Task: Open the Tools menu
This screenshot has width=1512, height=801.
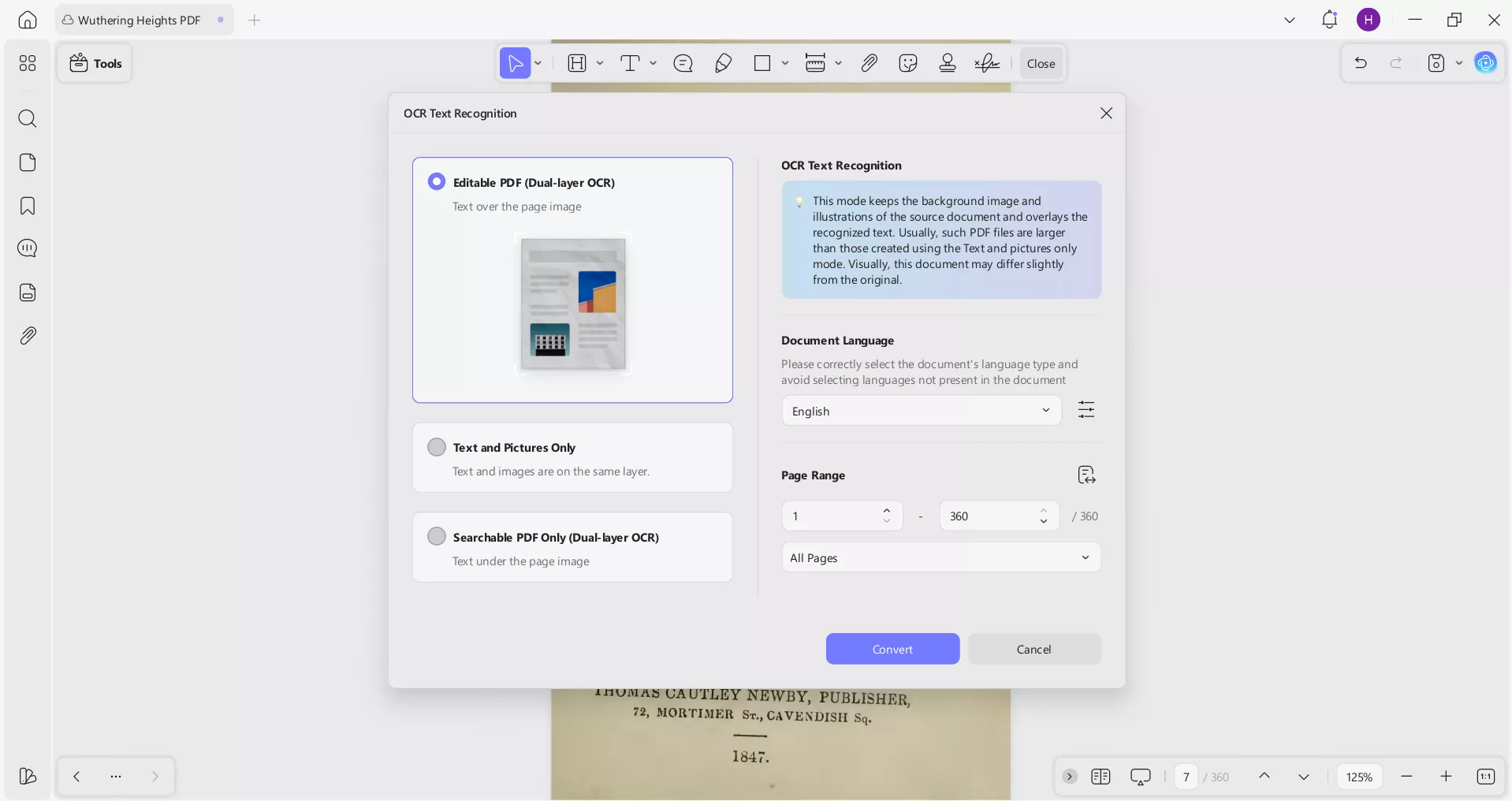Action: pos(95,63)
